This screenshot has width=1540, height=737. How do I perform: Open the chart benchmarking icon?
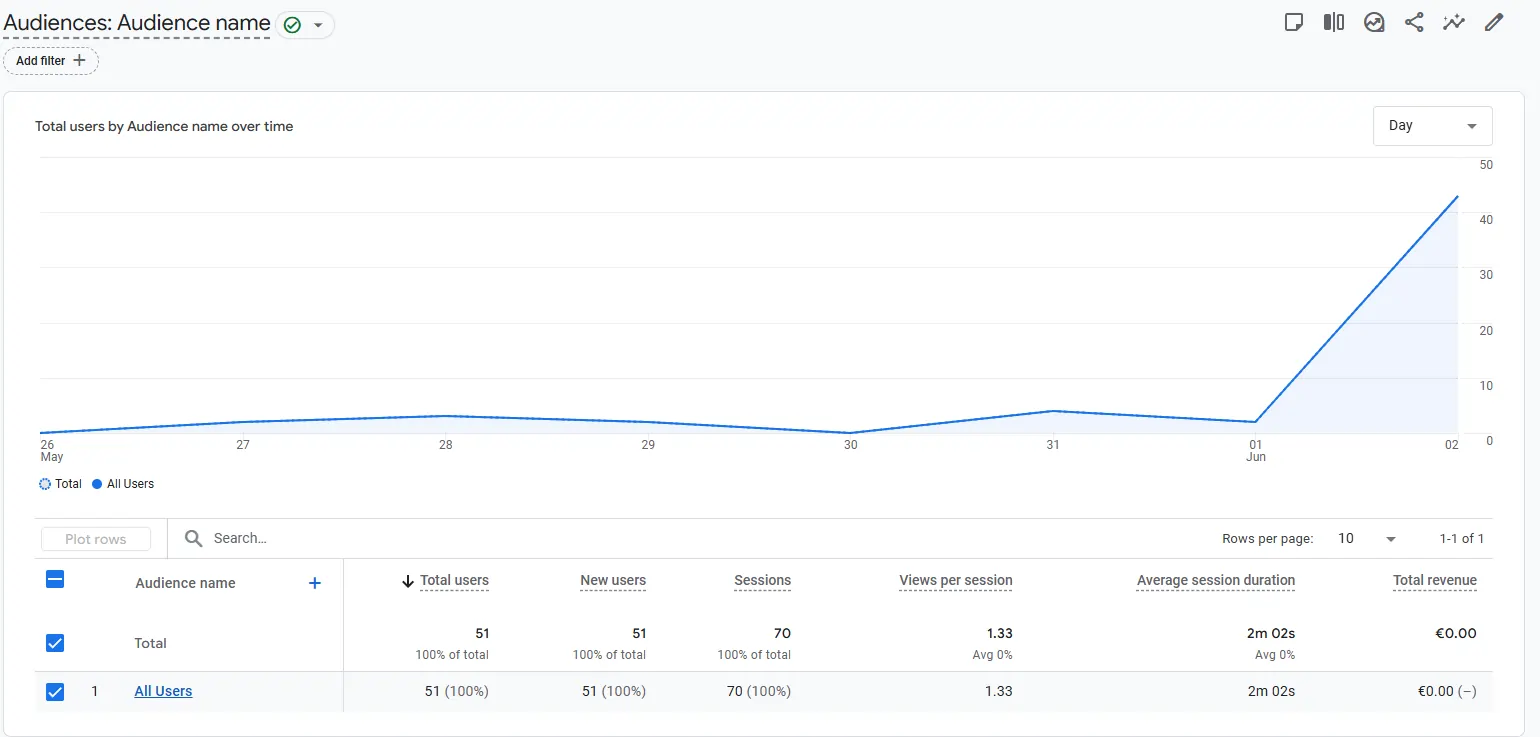1374,22
